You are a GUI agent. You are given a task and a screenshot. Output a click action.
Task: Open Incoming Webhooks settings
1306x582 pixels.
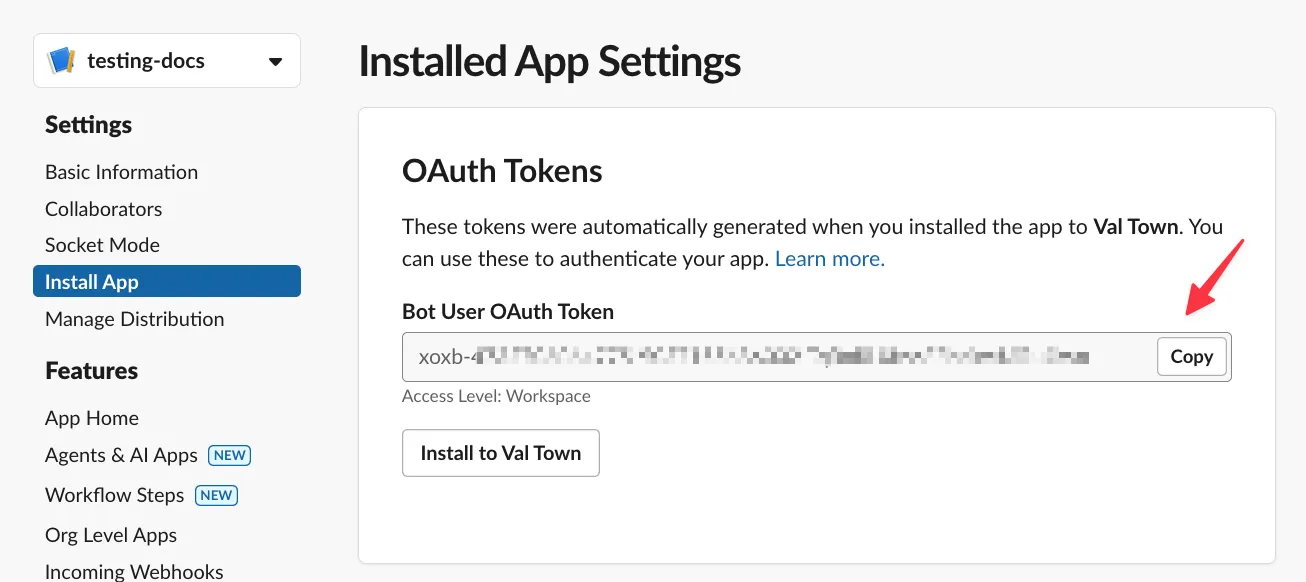click(133, 571)
